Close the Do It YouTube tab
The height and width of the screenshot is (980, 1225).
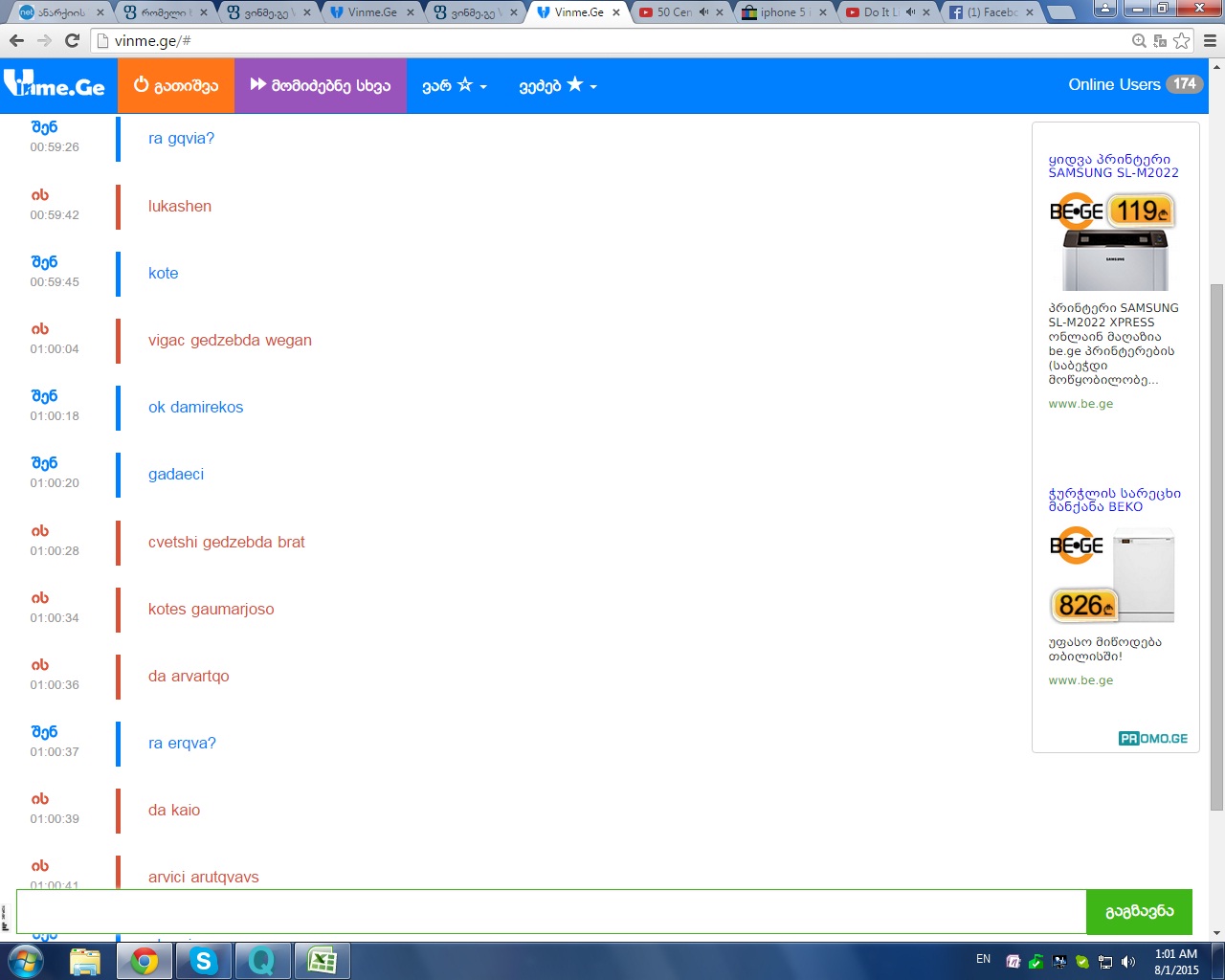(926, 12)
